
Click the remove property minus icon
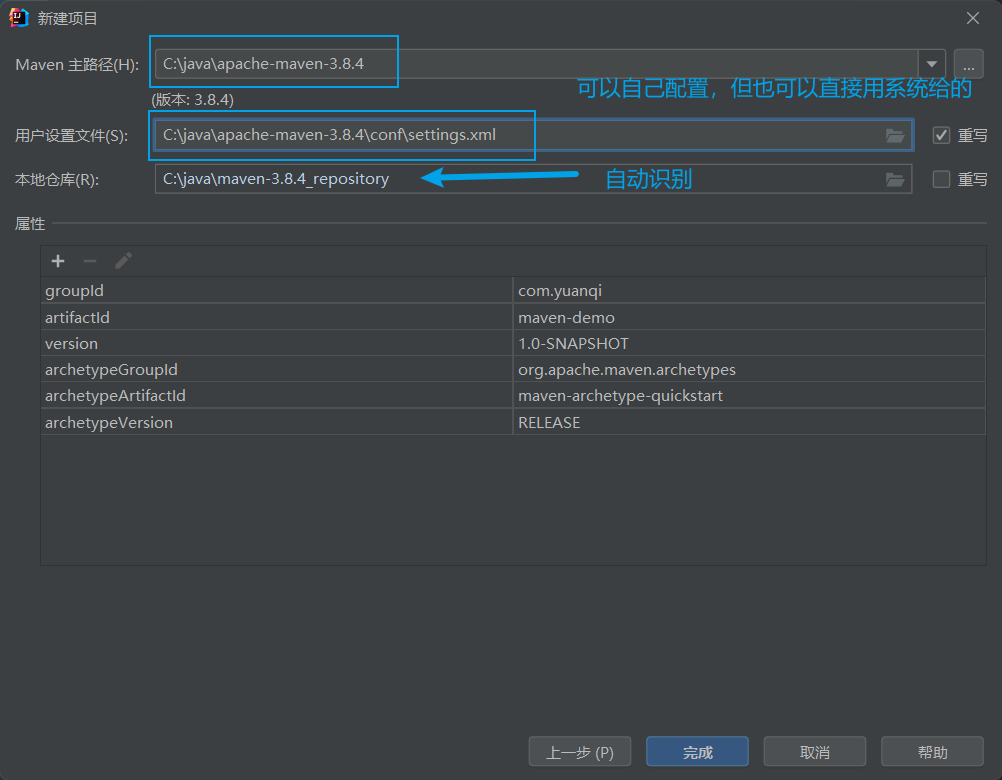pos(90,261)
